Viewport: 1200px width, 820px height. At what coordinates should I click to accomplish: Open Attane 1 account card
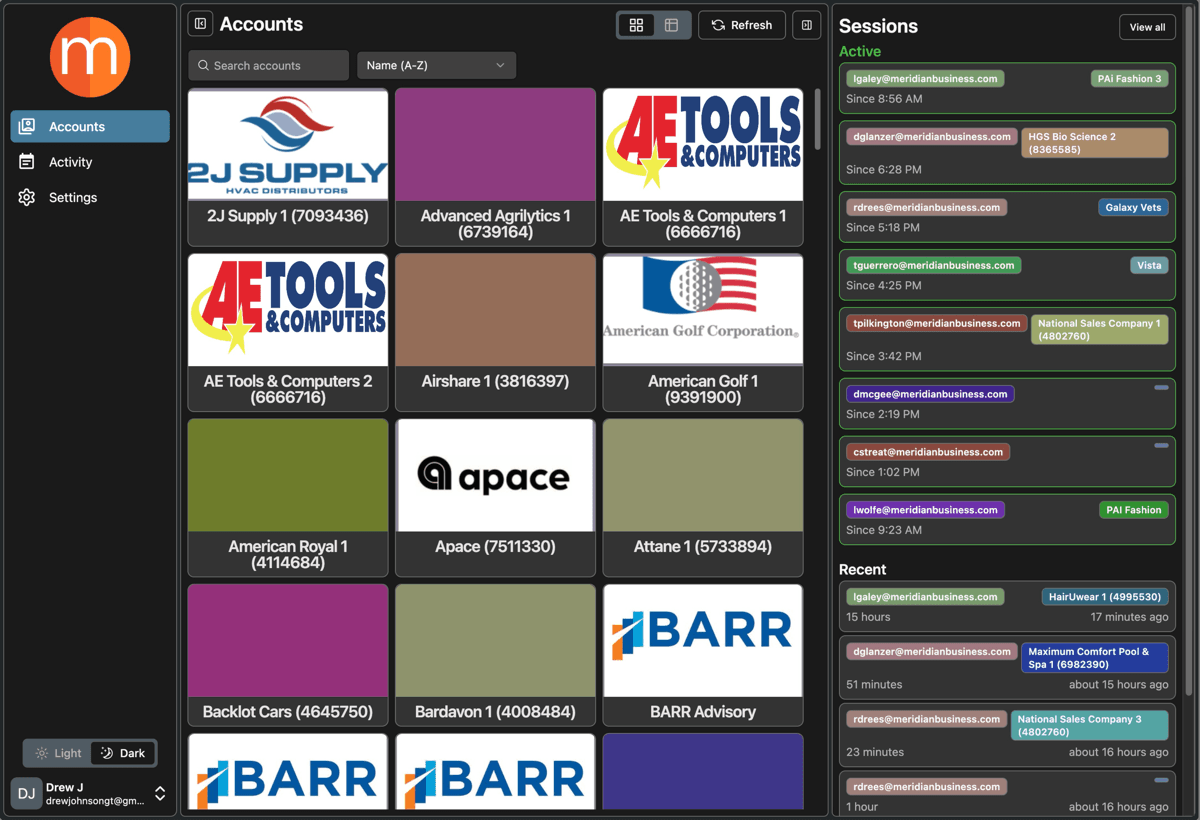pos(703,498)
